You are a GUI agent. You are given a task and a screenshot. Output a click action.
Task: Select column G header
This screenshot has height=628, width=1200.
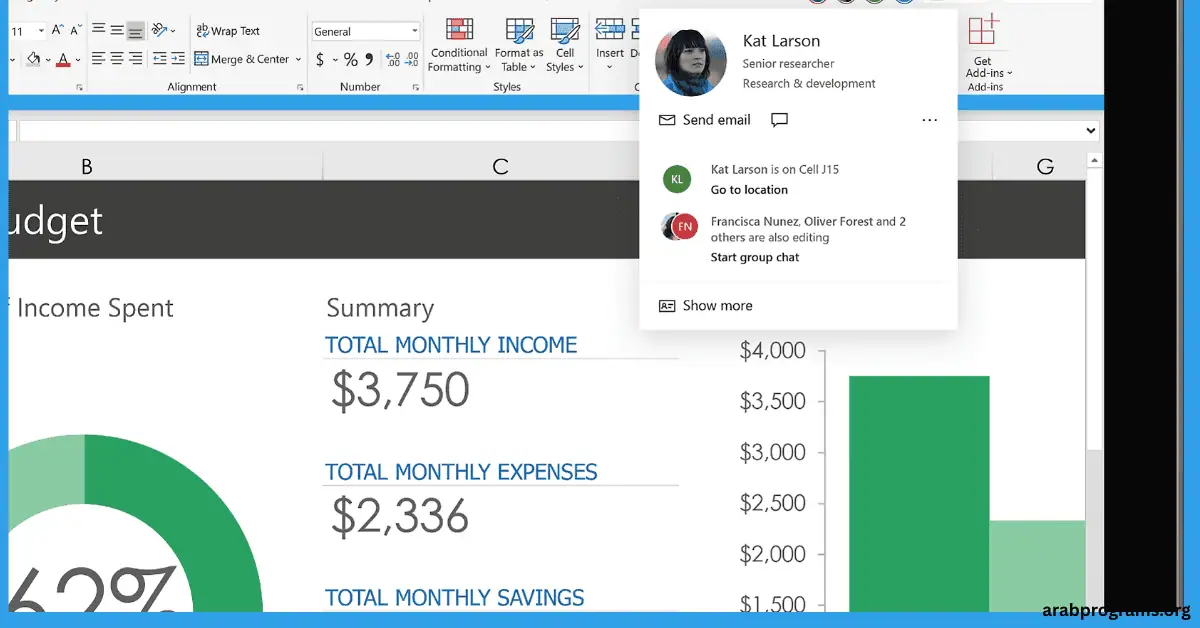click(1045, 166)
